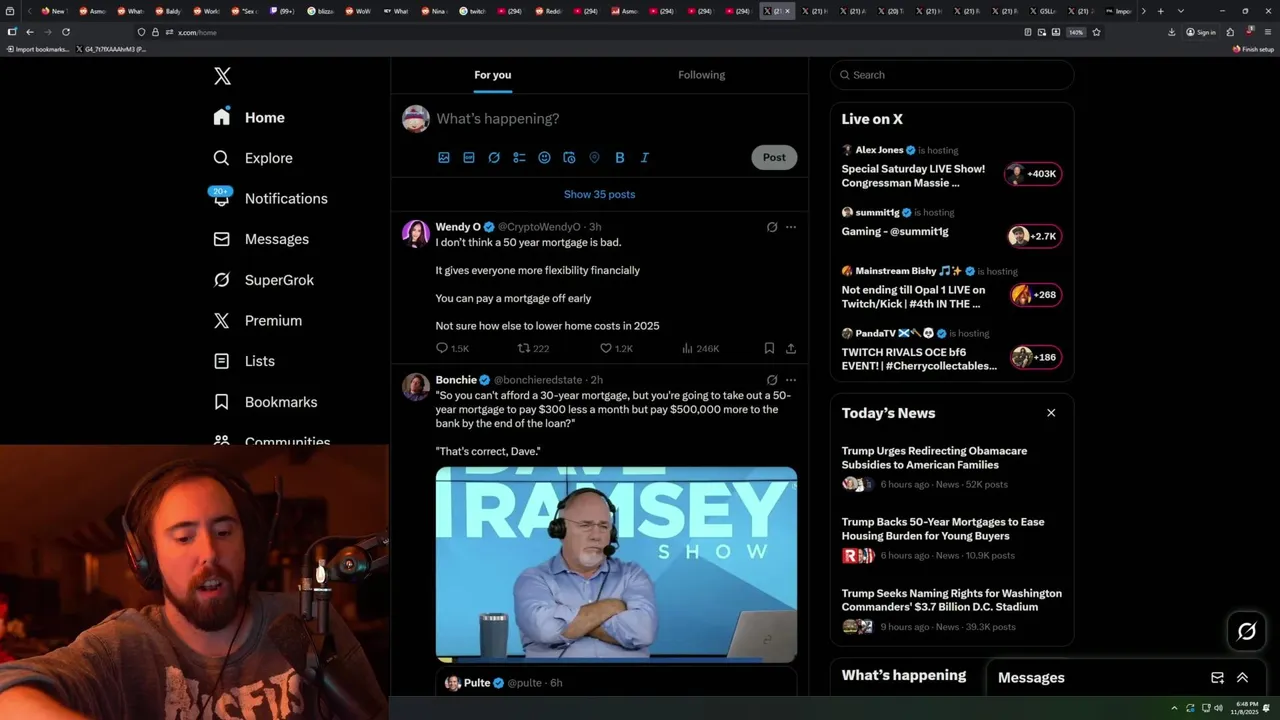Viewport: 1280px width, 720px height.
Task: Open 50-Year Mortgages news story
Action: (951, 539)
